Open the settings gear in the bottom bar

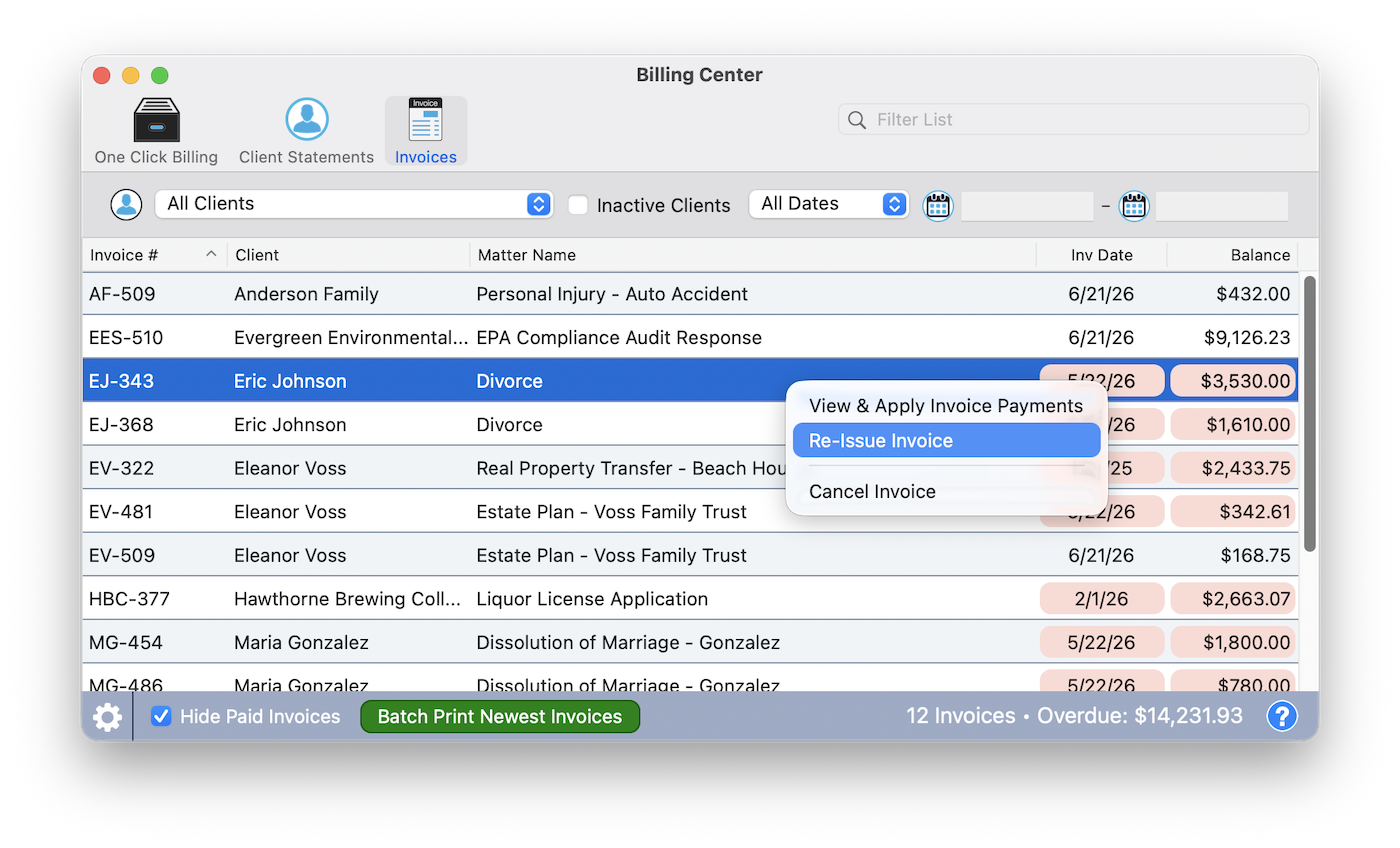tap(107, 717)
